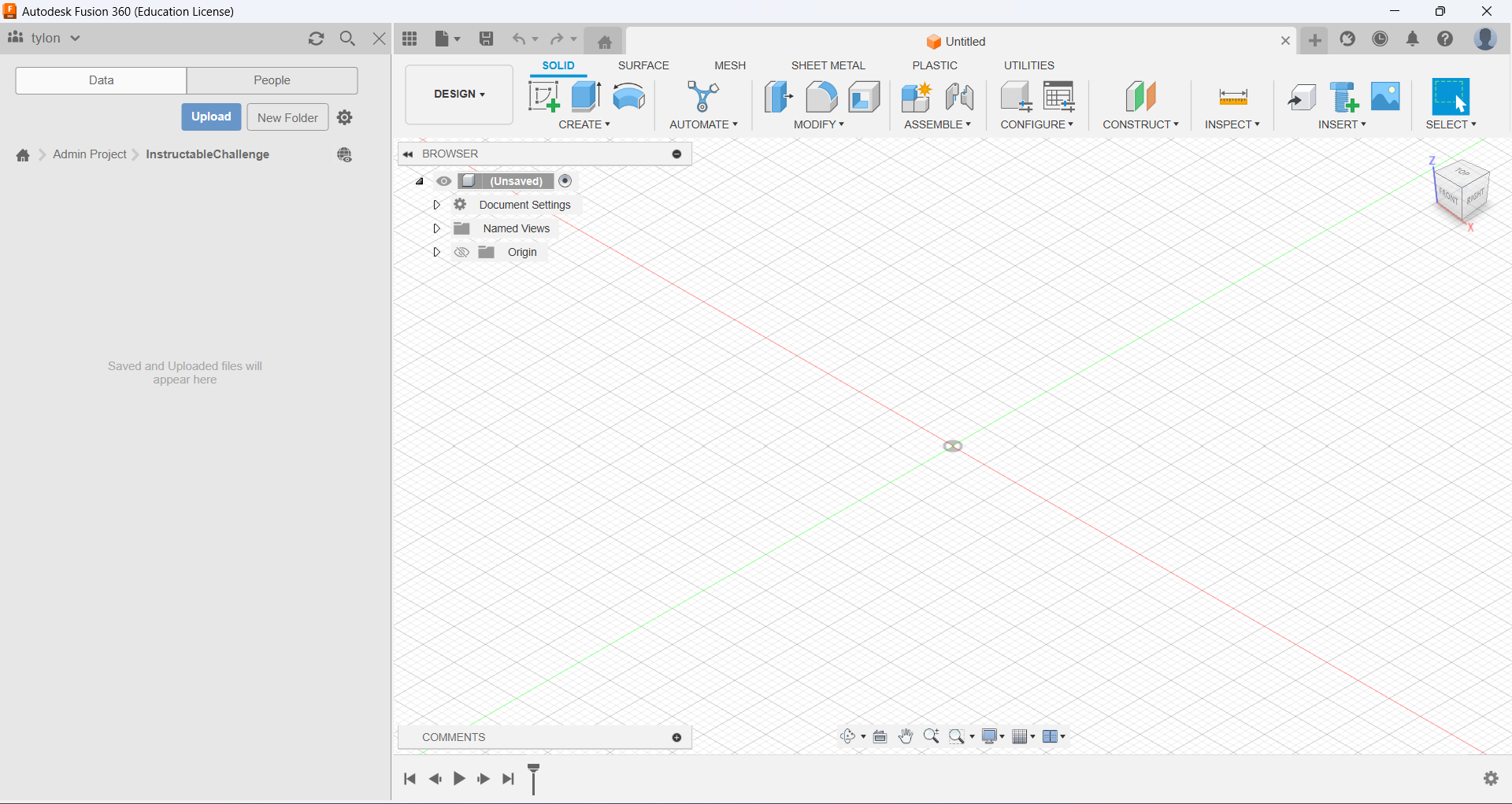The width and height of the screenshot is (1512, 804).
Task: Play the design timeline
Action: pos(459,779)
